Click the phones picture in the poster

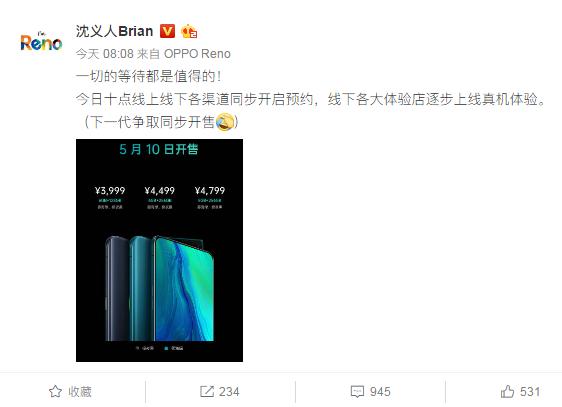click(x=160, y=288)
